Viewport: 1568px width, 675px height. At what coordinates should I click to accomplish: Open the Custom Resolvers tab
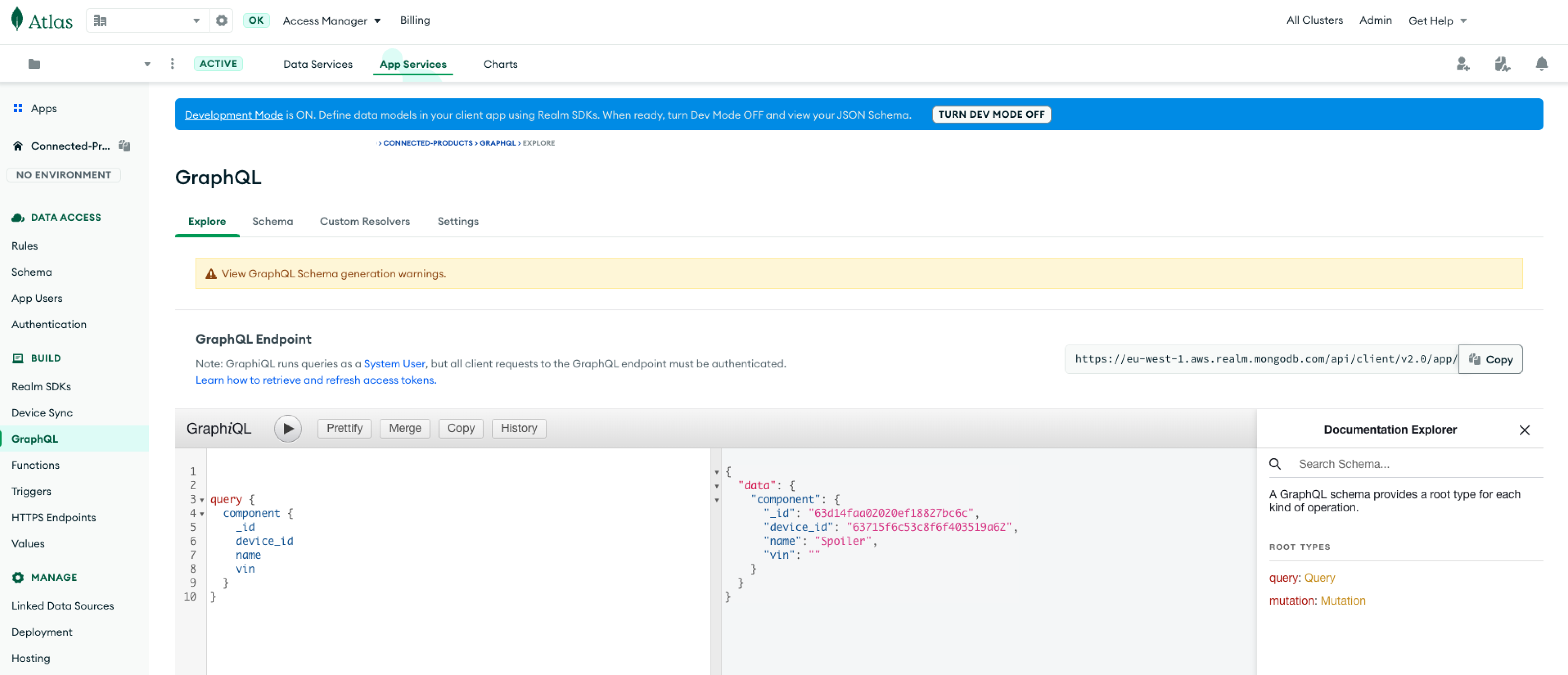[x=365, y=222]
